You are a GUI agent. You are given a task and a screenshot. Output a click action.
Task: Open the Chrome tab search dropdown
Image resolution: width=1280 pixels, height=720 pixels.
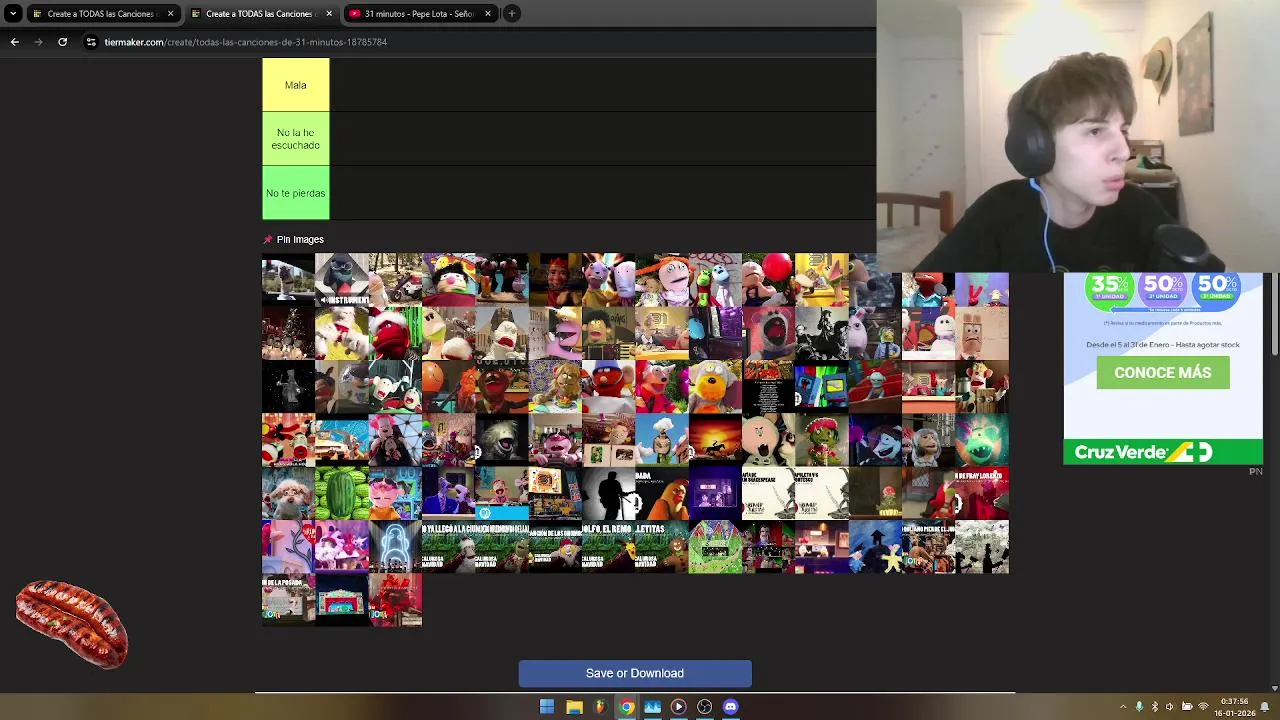click(x=13, y=14)
